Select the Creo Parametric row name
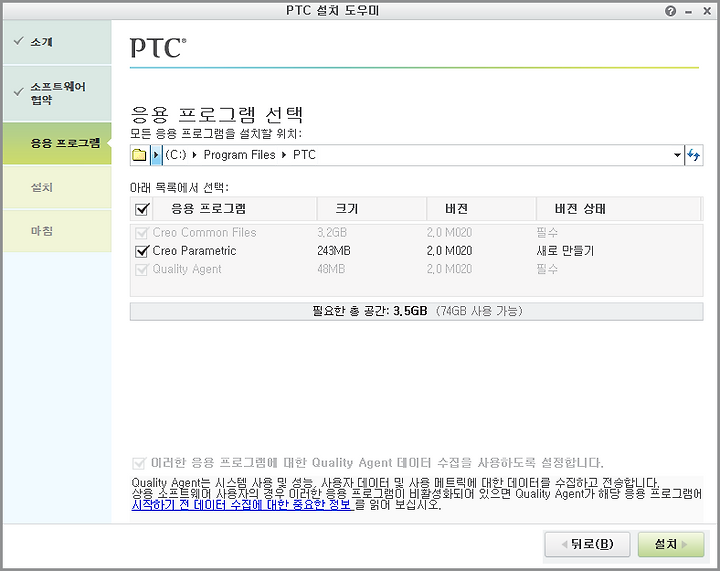 (194, 251)
